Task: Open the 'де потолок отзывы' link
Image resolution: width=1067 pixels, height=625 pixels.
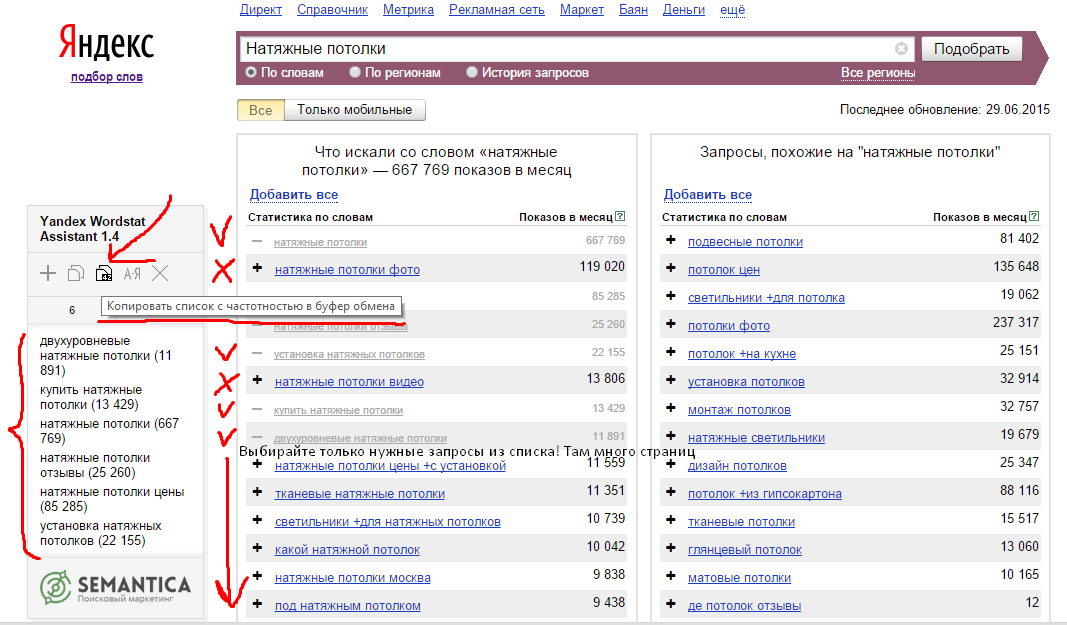Action: [x=744, y=606]
